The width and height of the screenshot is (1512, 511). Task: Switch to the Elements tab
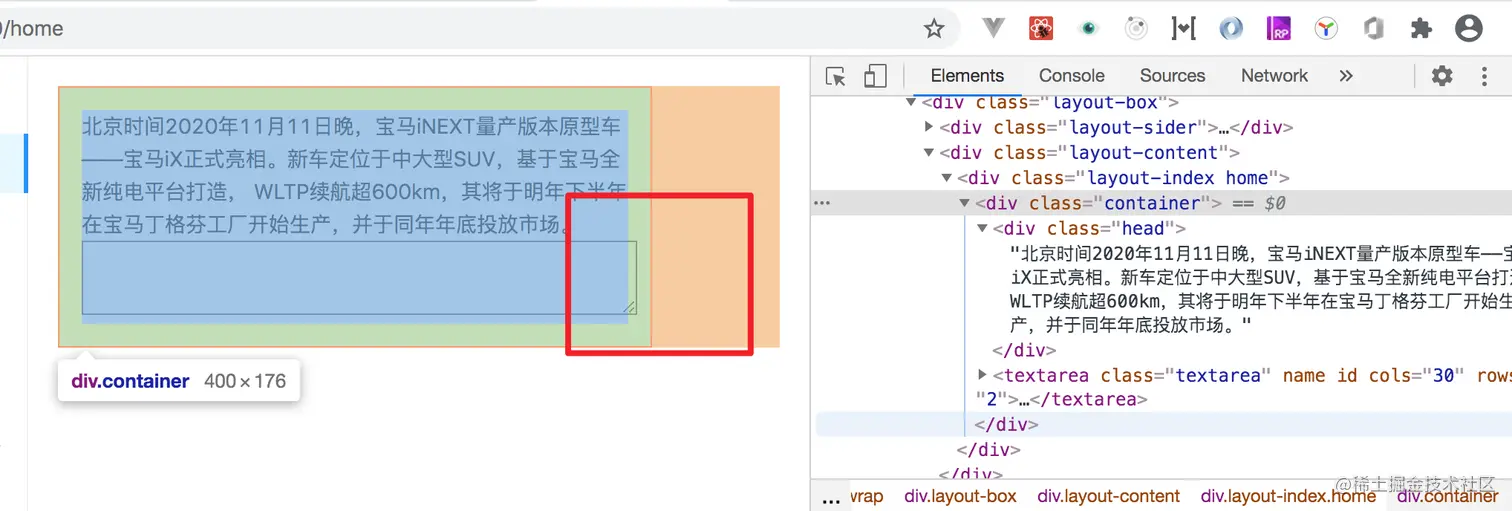coord(967,76)
